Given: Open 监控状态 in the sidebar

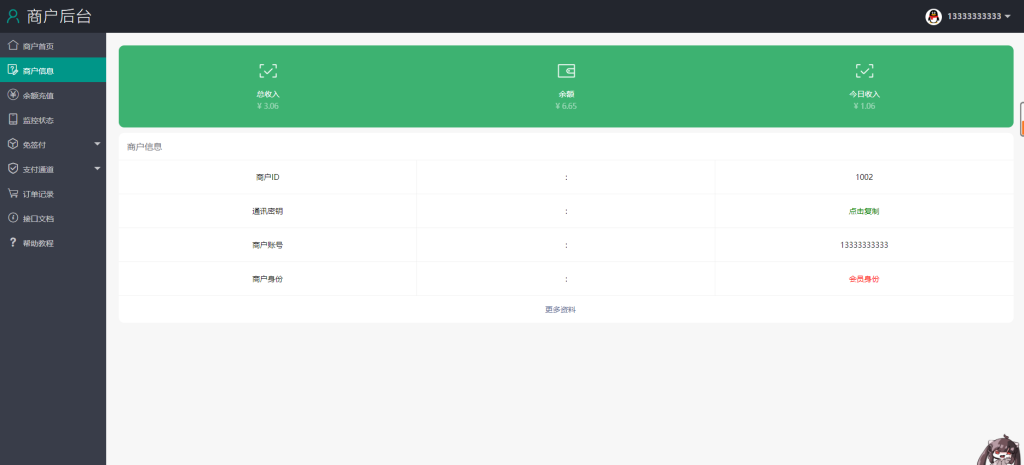Looking at the screenshot, I should [x=53, y=120].
